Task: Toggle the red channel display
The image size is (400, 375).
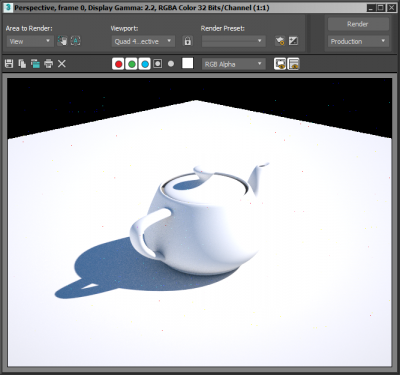Action: 118,64
